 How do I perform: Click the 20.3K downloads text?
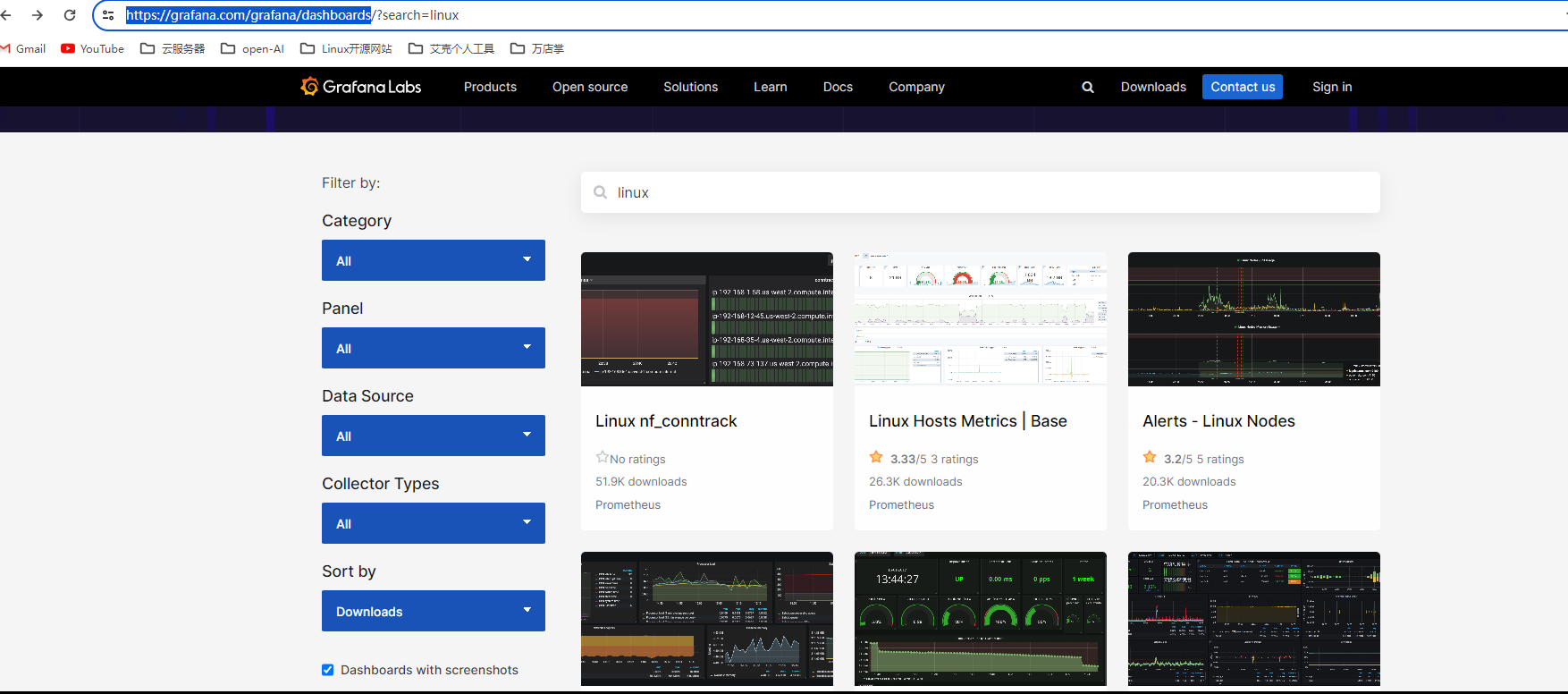(x=1189, y=481)
